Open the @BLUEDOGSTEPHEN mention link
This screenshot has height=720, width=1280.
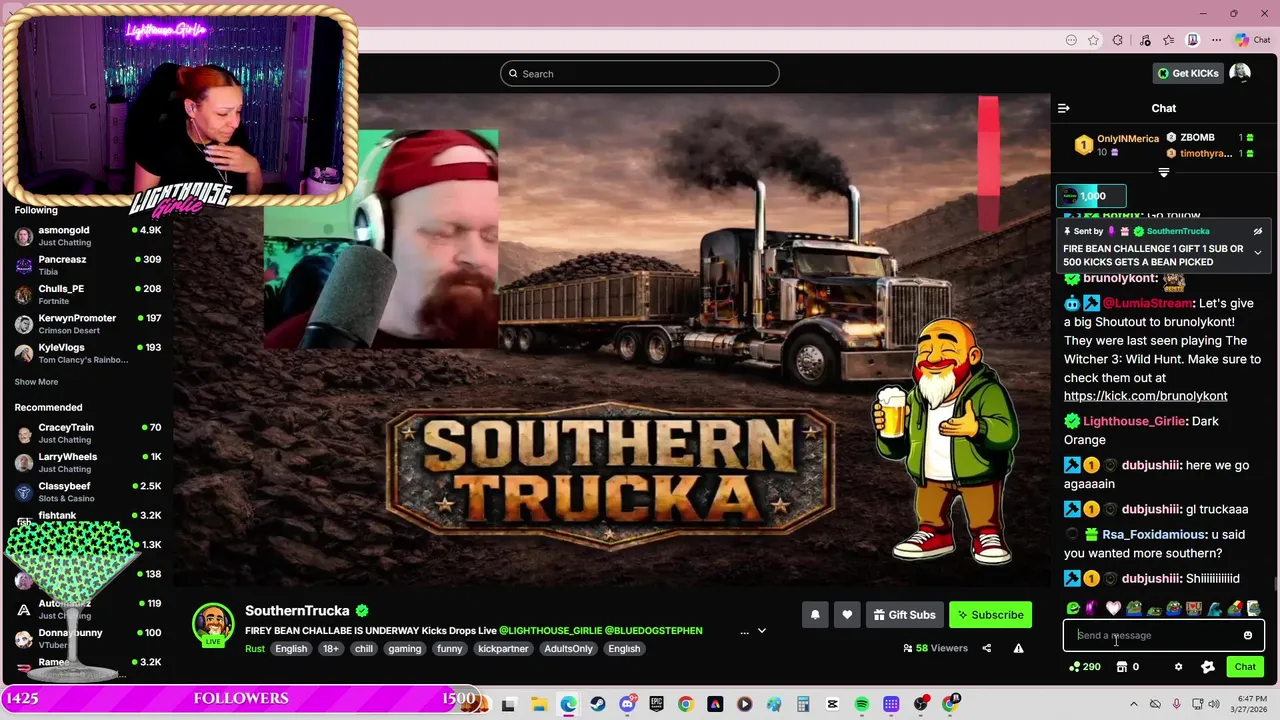(653, 631)
